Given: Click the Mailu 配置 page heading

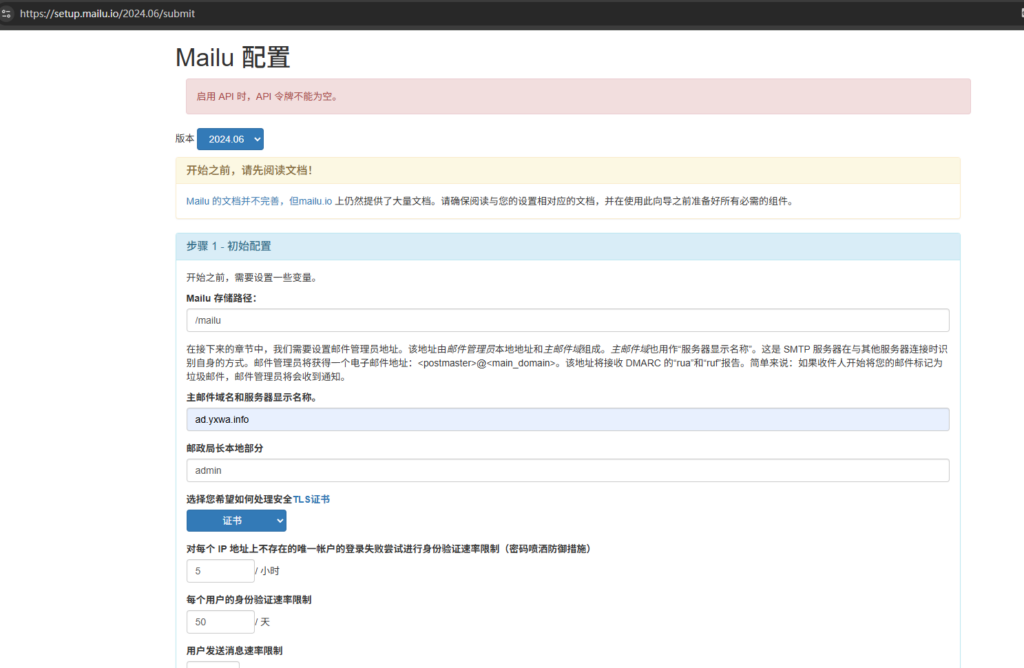Looking at the screenshot, I should (x=232, y=57).
